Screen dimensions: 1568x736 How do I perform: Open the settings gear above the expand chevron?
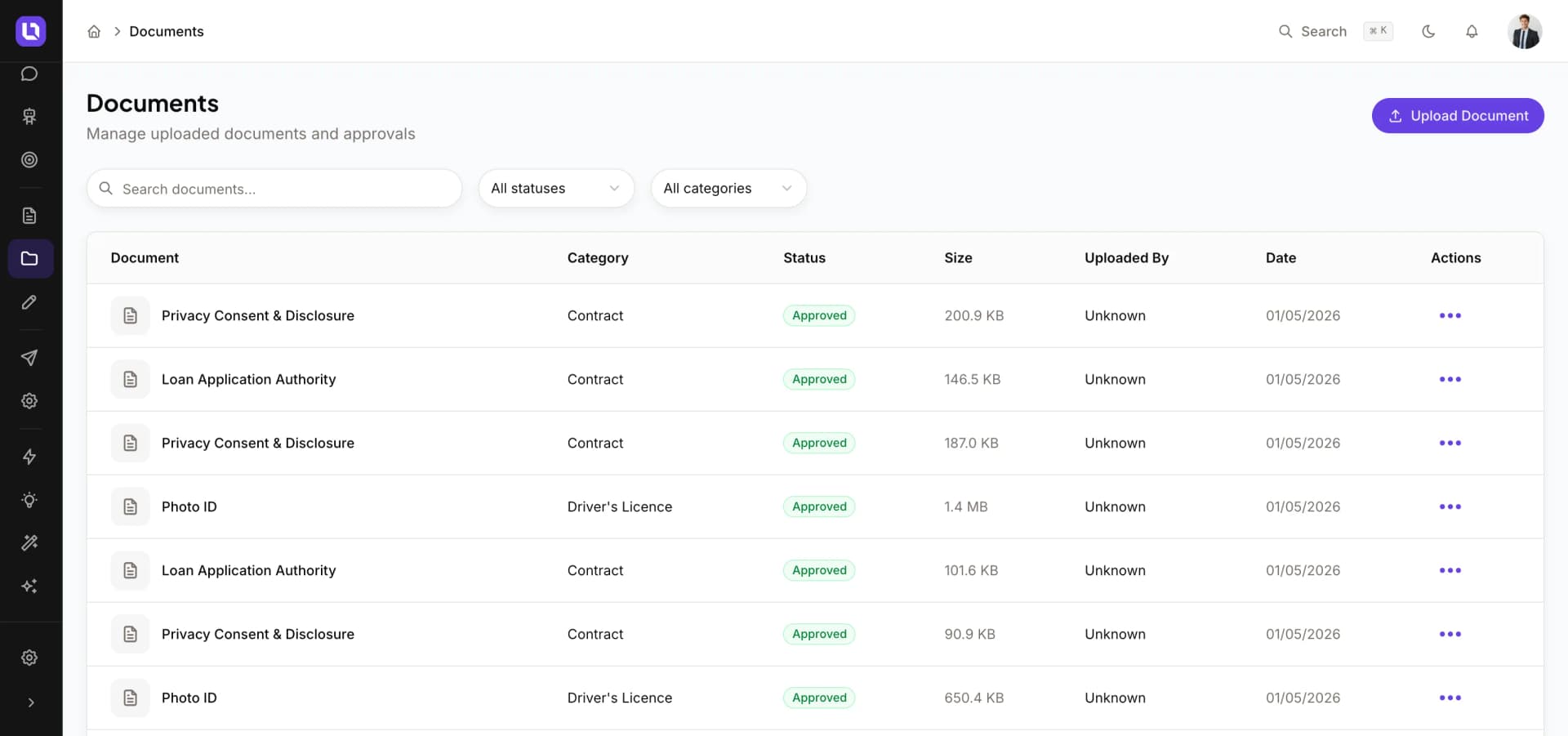29,658
